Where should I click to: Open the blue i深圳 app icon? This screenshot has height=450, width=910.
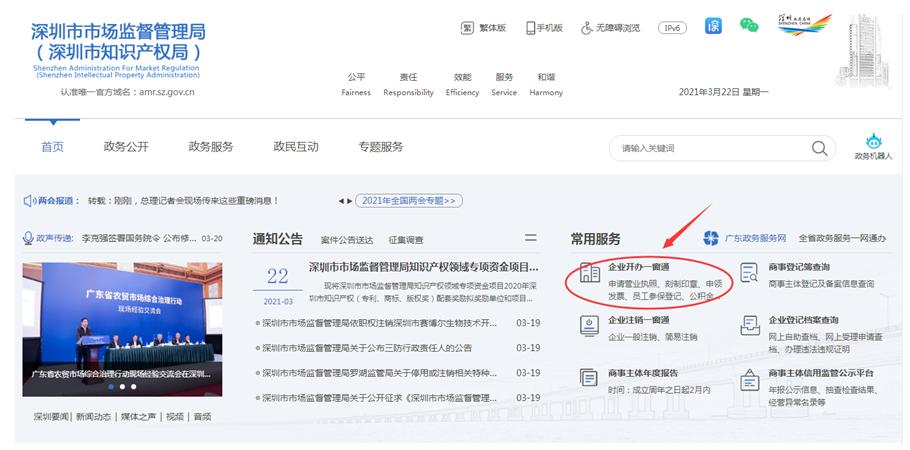(x=713, y=26)
